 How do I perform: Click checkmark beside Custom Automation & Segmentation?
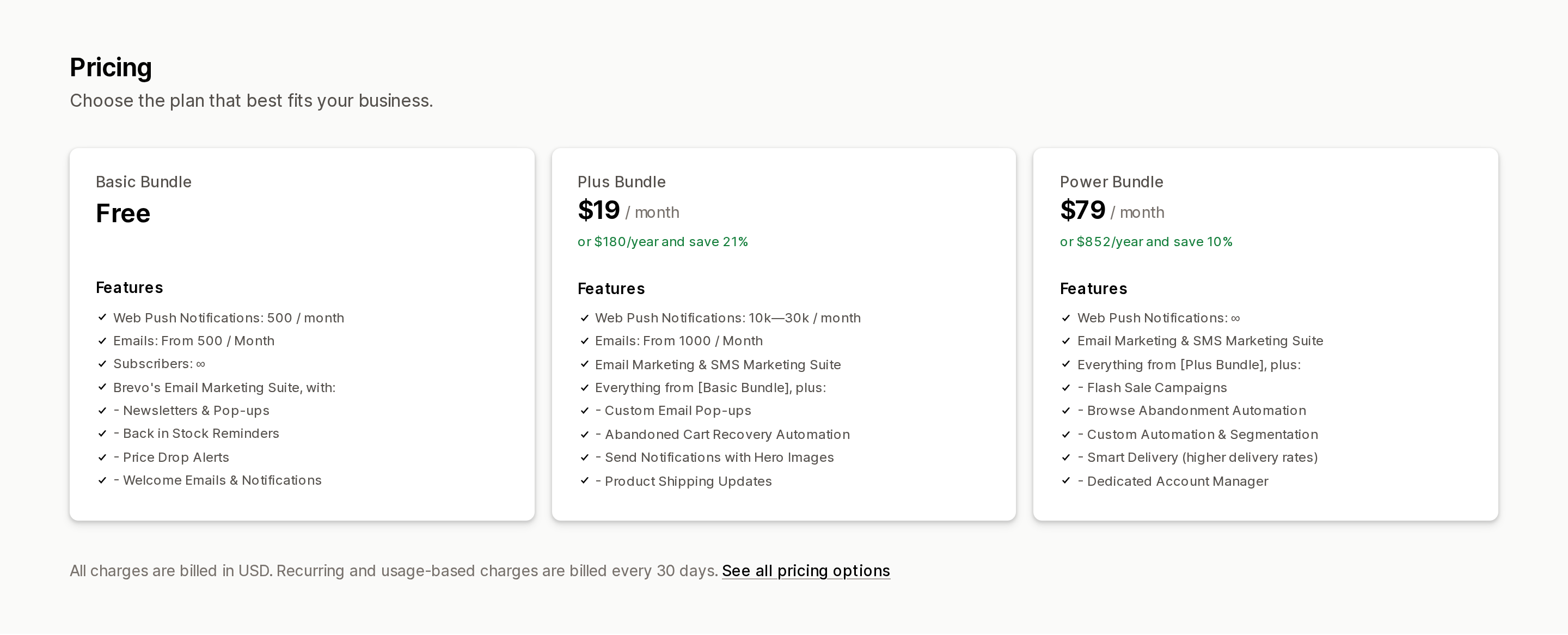coord(1066,434)
